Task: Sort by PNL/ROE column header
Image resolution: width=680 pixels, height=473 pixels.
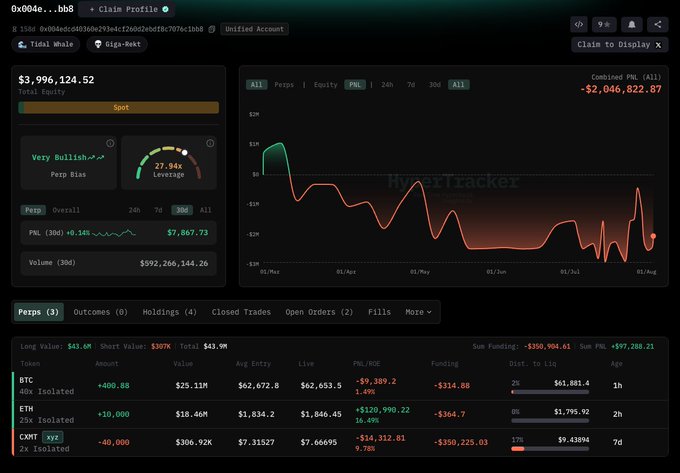Action: (366, 364)
